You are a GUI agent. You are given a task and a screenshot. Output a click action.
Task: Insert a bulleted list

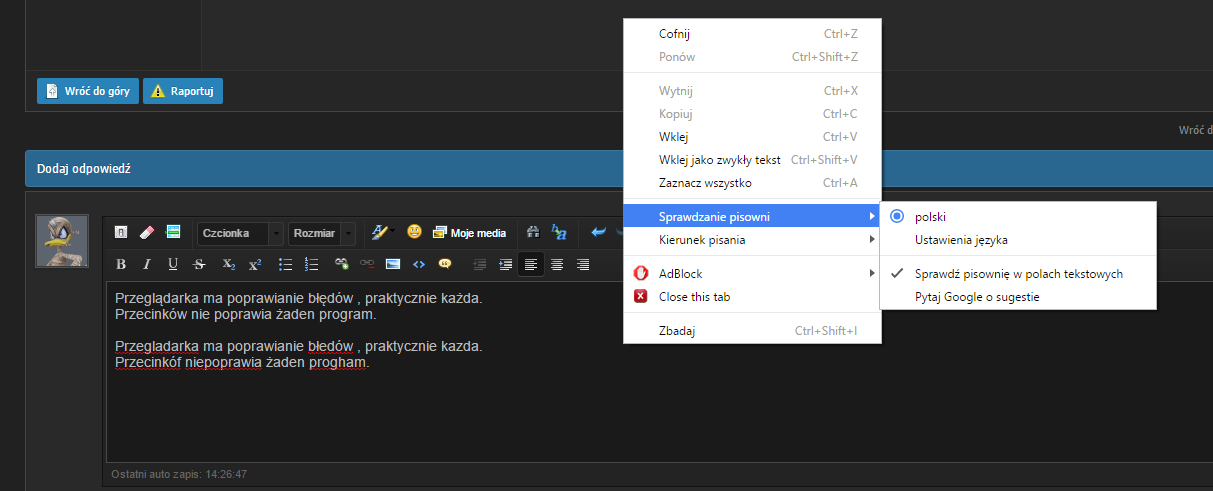tap(285, 264)
